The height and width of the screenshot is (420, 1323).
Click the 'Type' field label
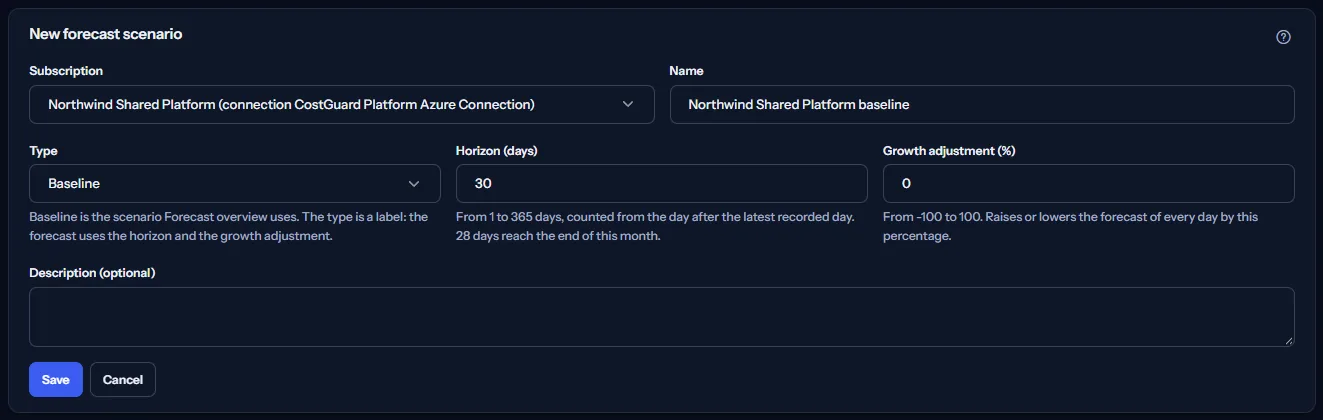44,151
